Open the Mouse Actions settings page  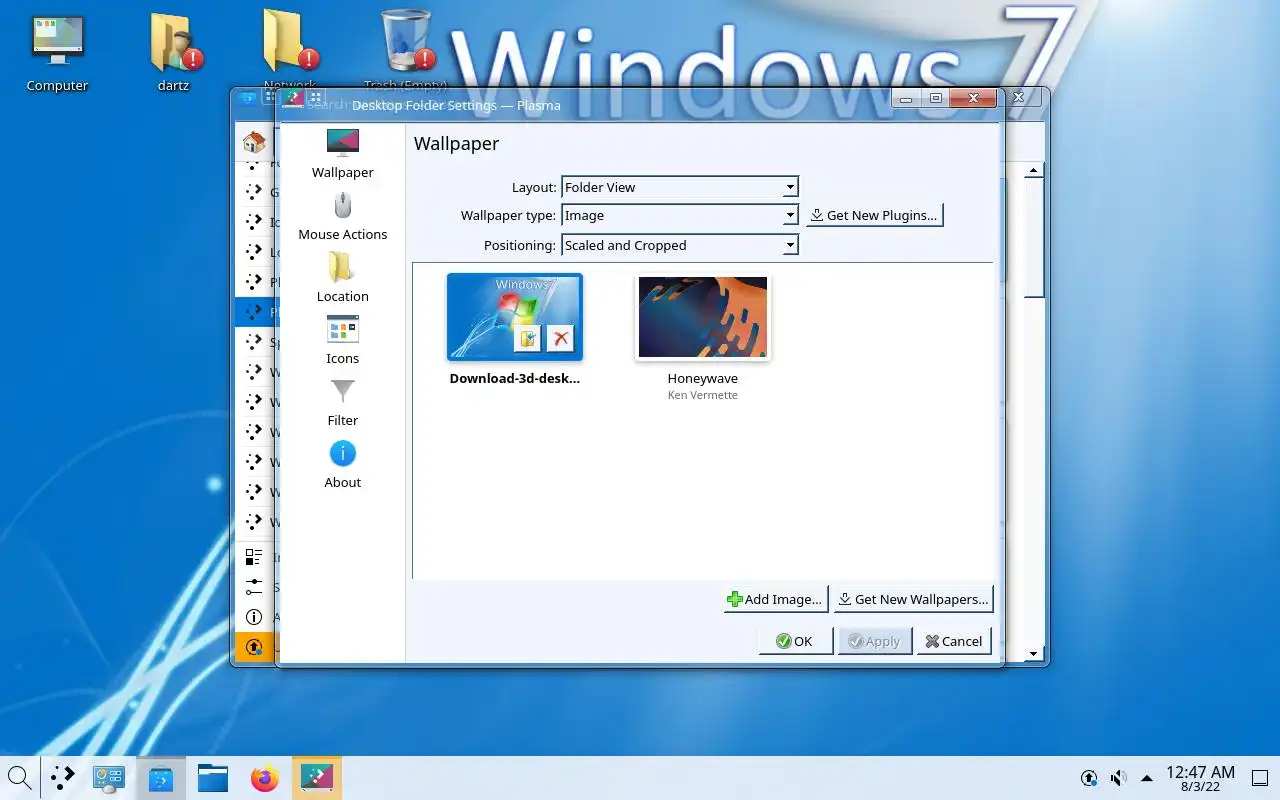[x=342, y=216]
